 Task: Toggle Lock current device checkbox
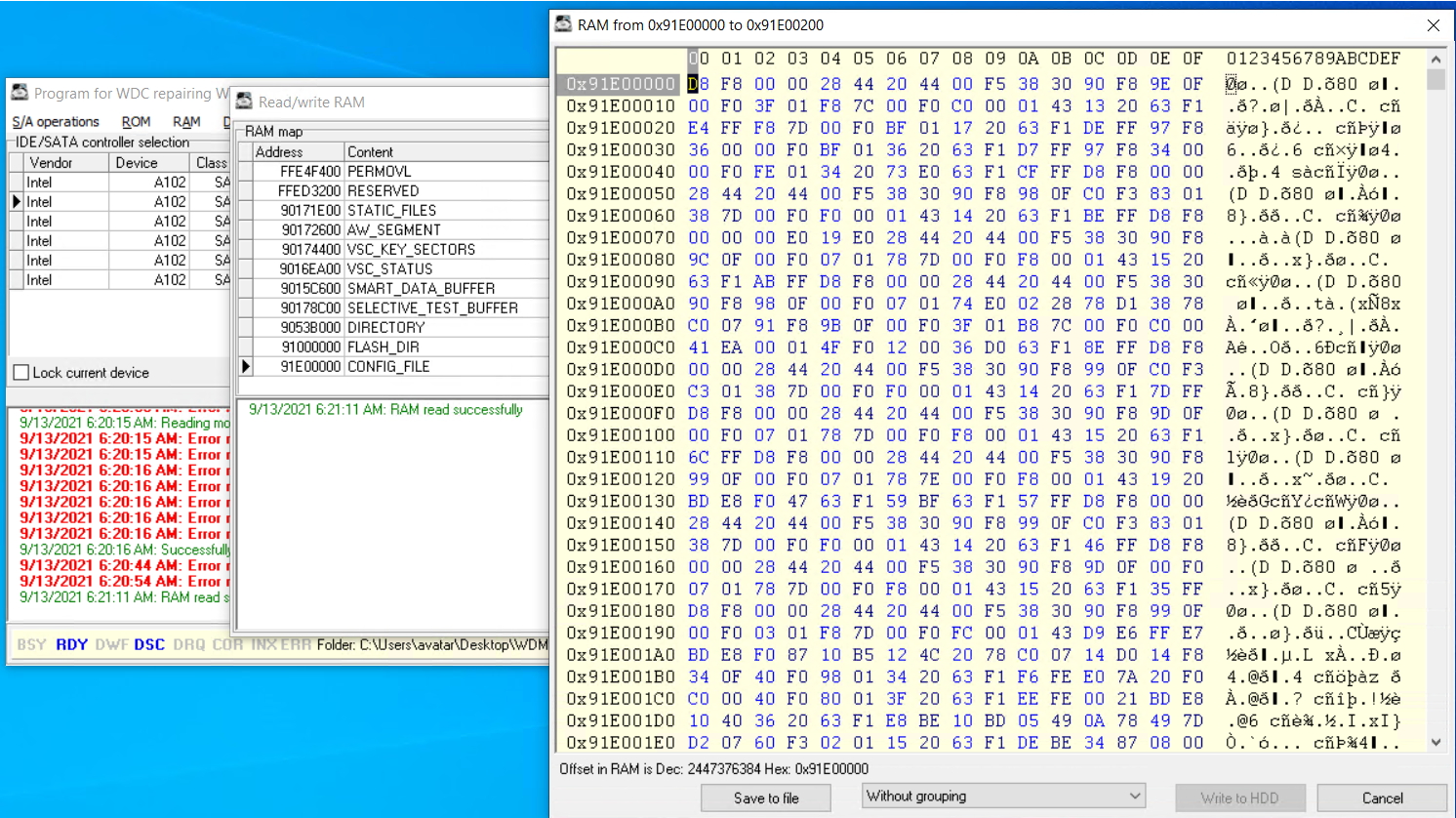21,373
